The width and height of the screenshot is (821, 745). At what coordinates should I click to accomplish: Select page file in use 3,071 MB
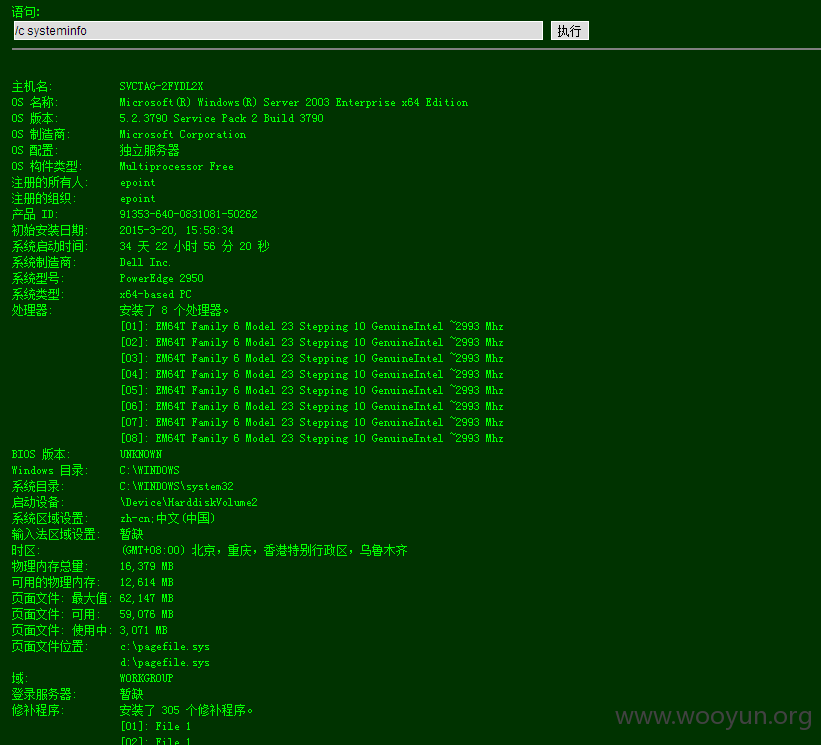[143, 630]
